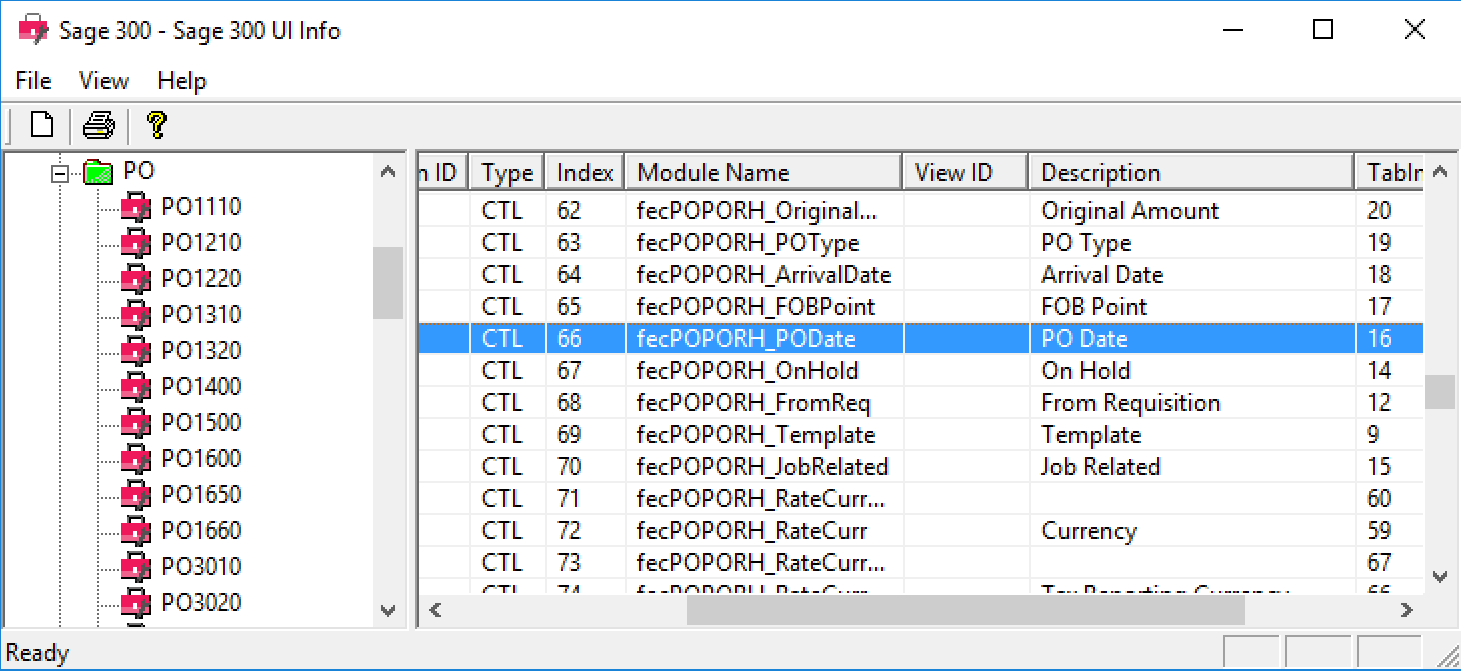1461x671 pixels.
Task: Select the fecPOPORH_JobRelated module name
Action: (762, 467)
